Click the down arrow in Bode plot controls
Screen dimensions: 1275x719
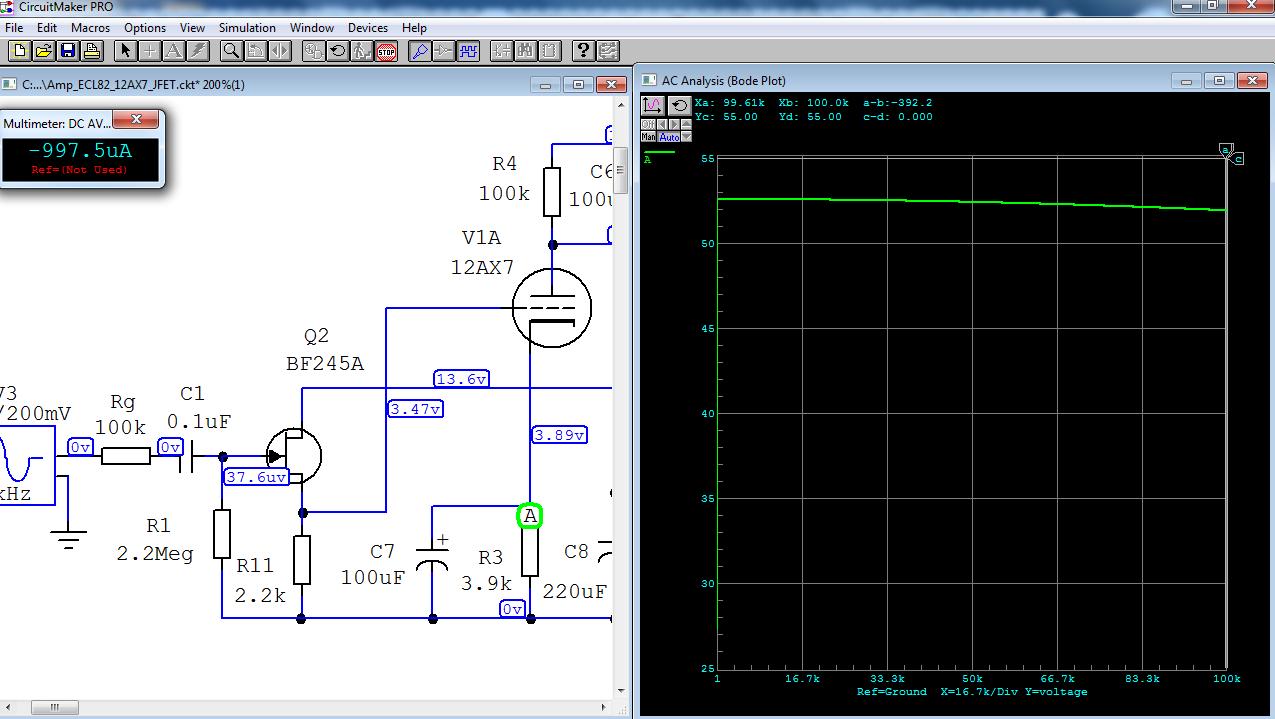(686, 136)
